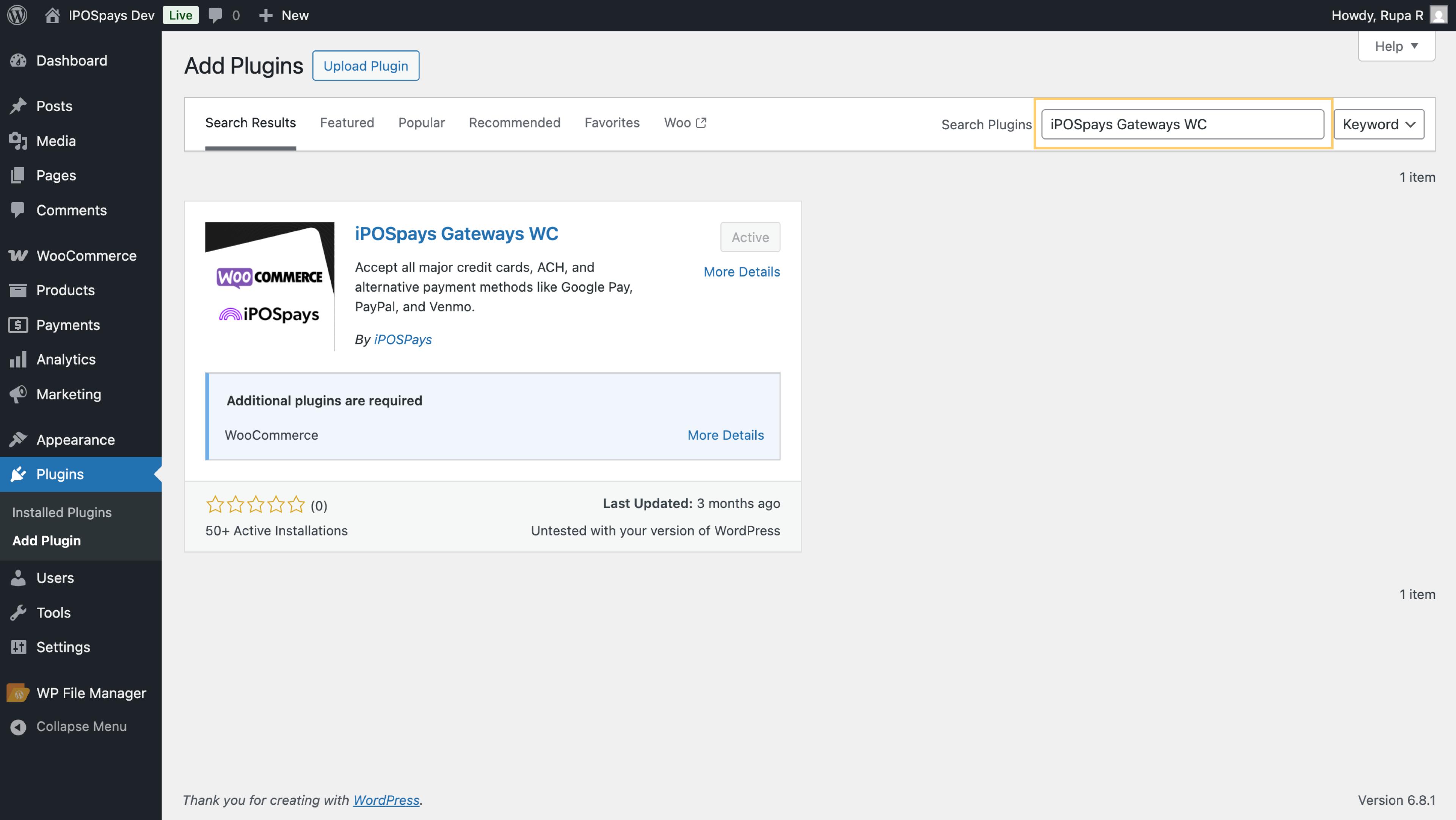Switch to the Featured tab
The width and height of the screenshot is (1456, 820).
pos(347,123)
